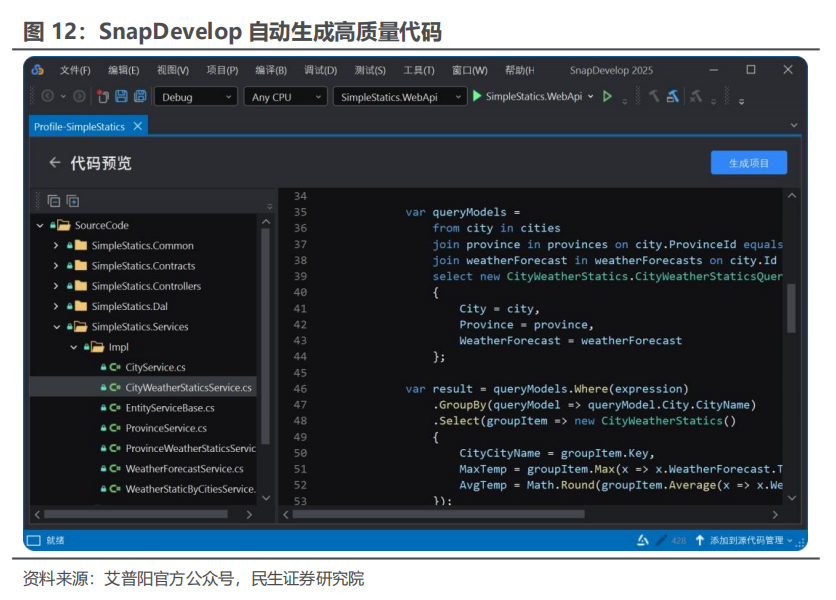The image size is (836, 600).
Task: Click the status bar triangle logo icon
Action: coord(643,540)
